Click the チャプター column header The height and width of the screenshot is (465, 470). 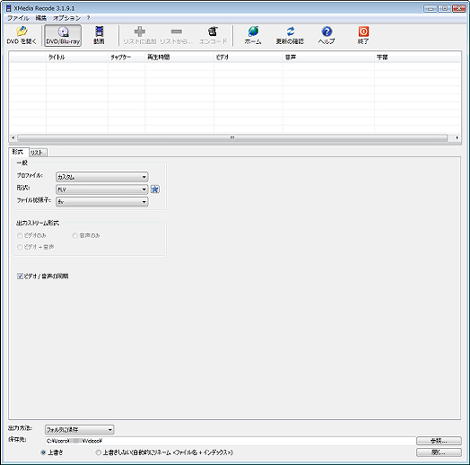[x=127, y=57]
